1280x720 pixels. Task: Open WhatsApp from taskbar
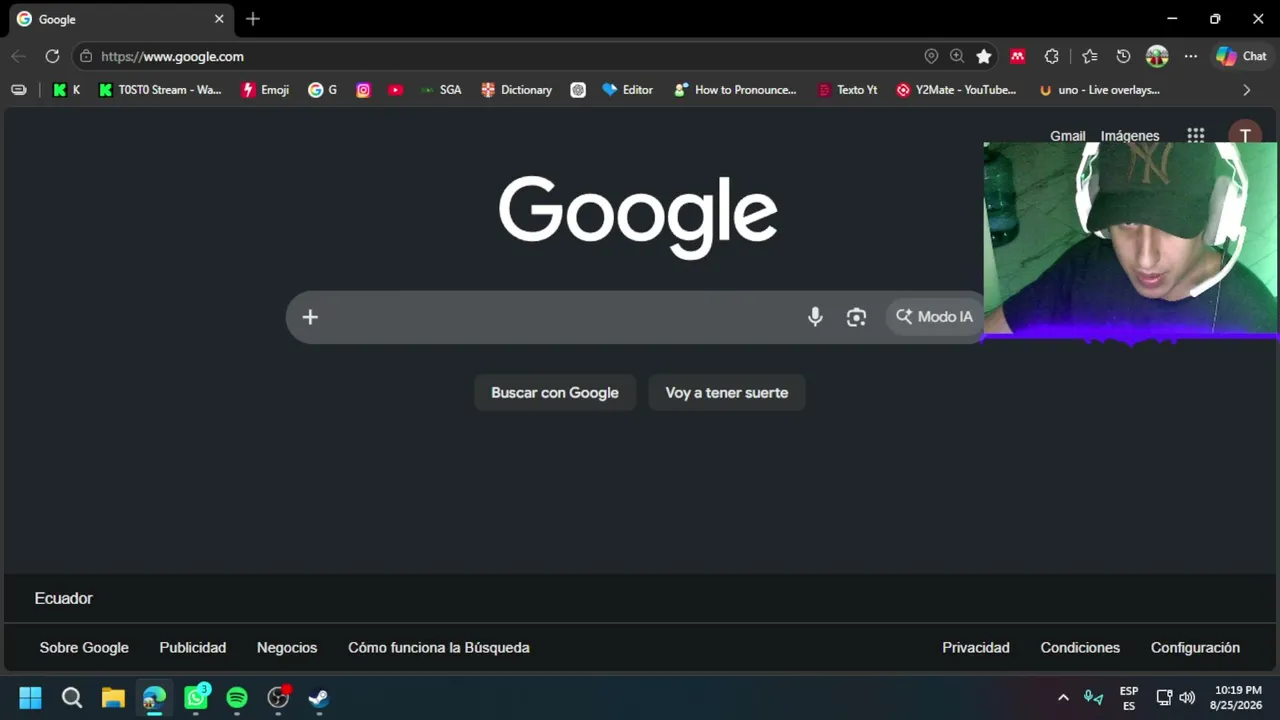[x=196, y=698]
